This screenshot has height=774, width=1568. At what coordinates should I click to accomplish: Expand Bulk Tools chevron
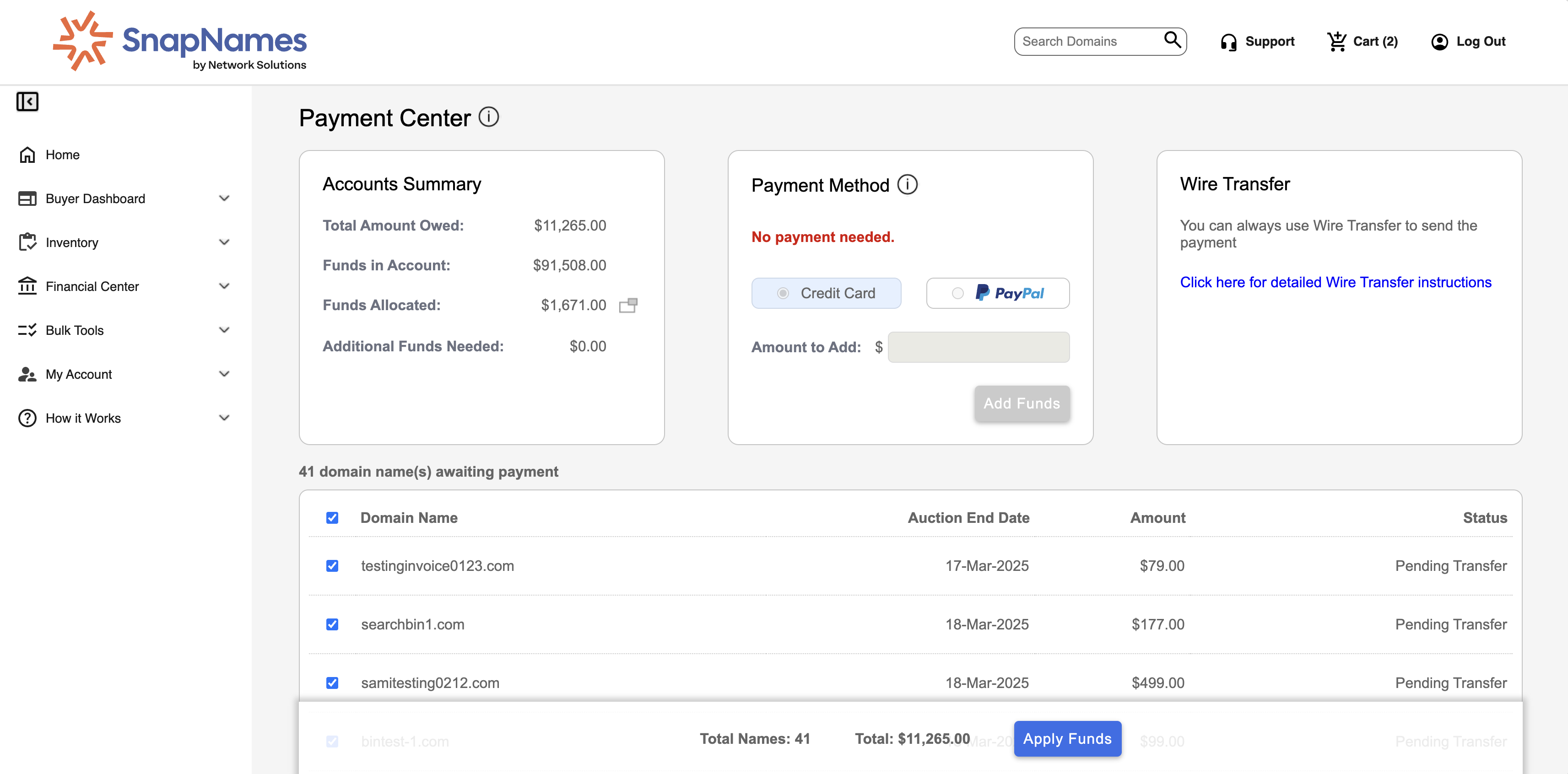tap(225, 330)
